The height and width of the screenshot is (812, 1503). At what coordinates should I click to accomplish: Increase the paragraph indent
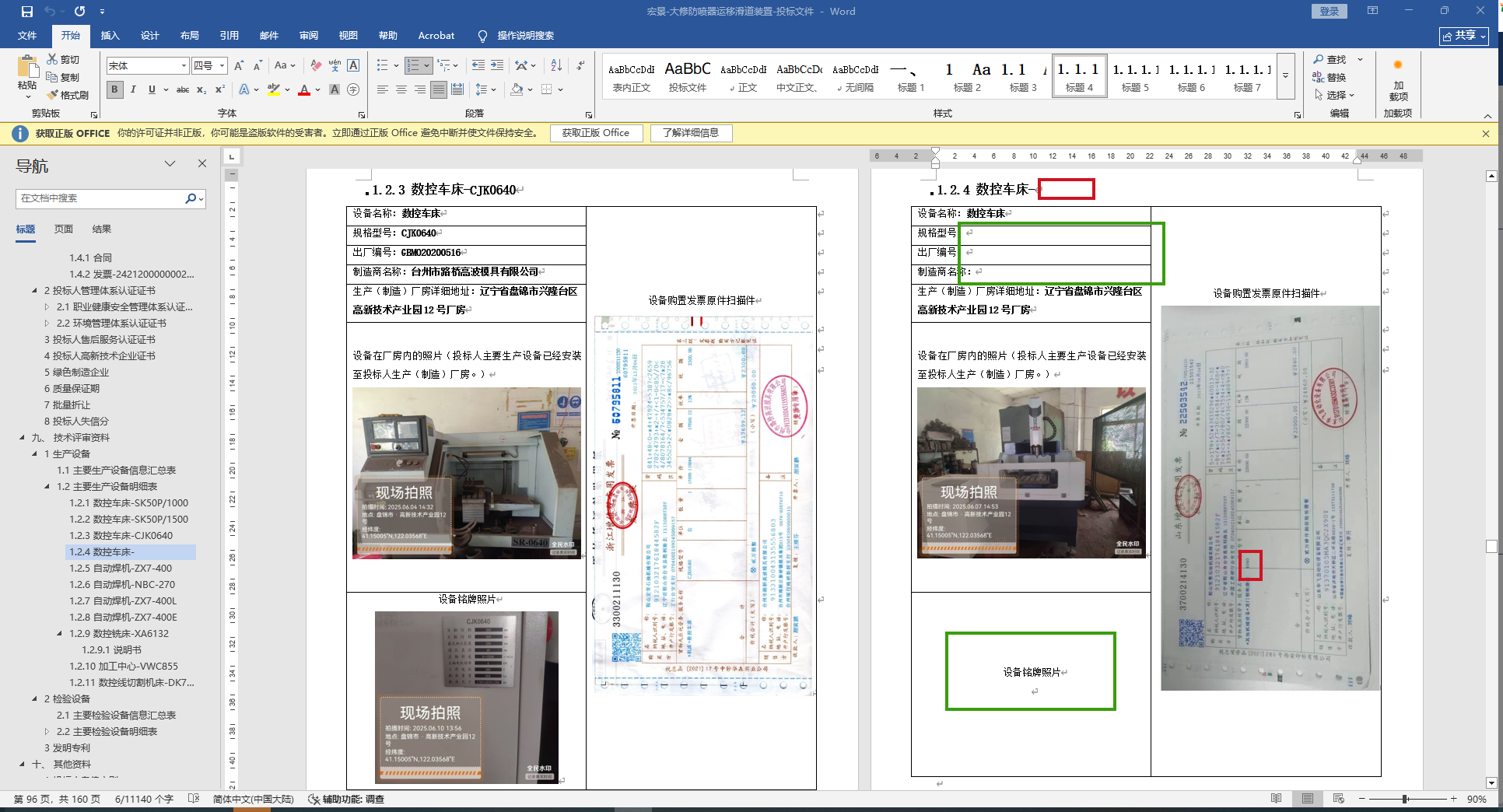tap(497, 65)
